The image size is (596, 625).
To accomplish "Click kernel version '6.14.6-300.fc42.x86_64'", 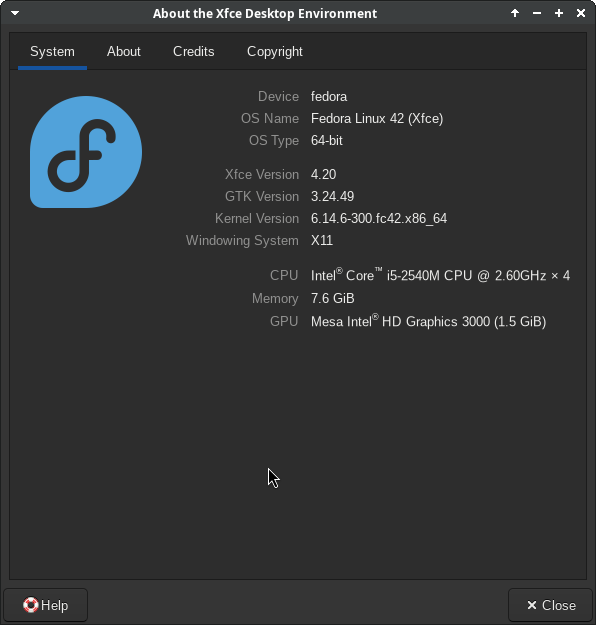I will (x=379, y=218).
